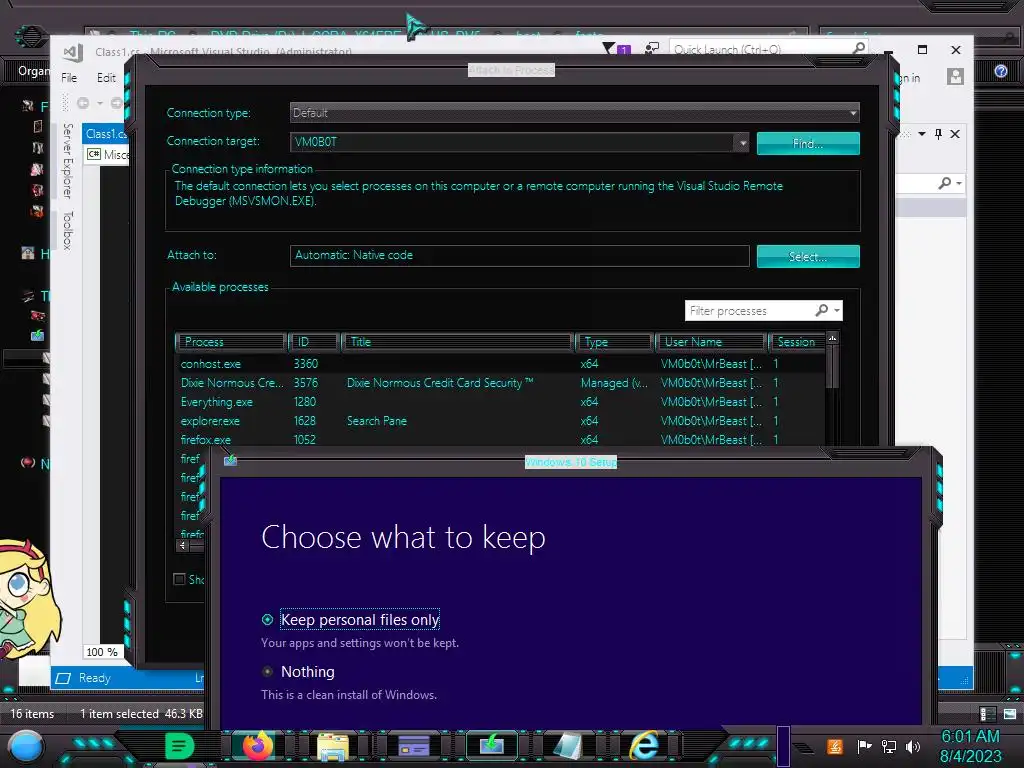Open the Edit menu in Visual Studio
Image resolution: width=1024 pixels, height=768 pixels.
click(106, 78)
